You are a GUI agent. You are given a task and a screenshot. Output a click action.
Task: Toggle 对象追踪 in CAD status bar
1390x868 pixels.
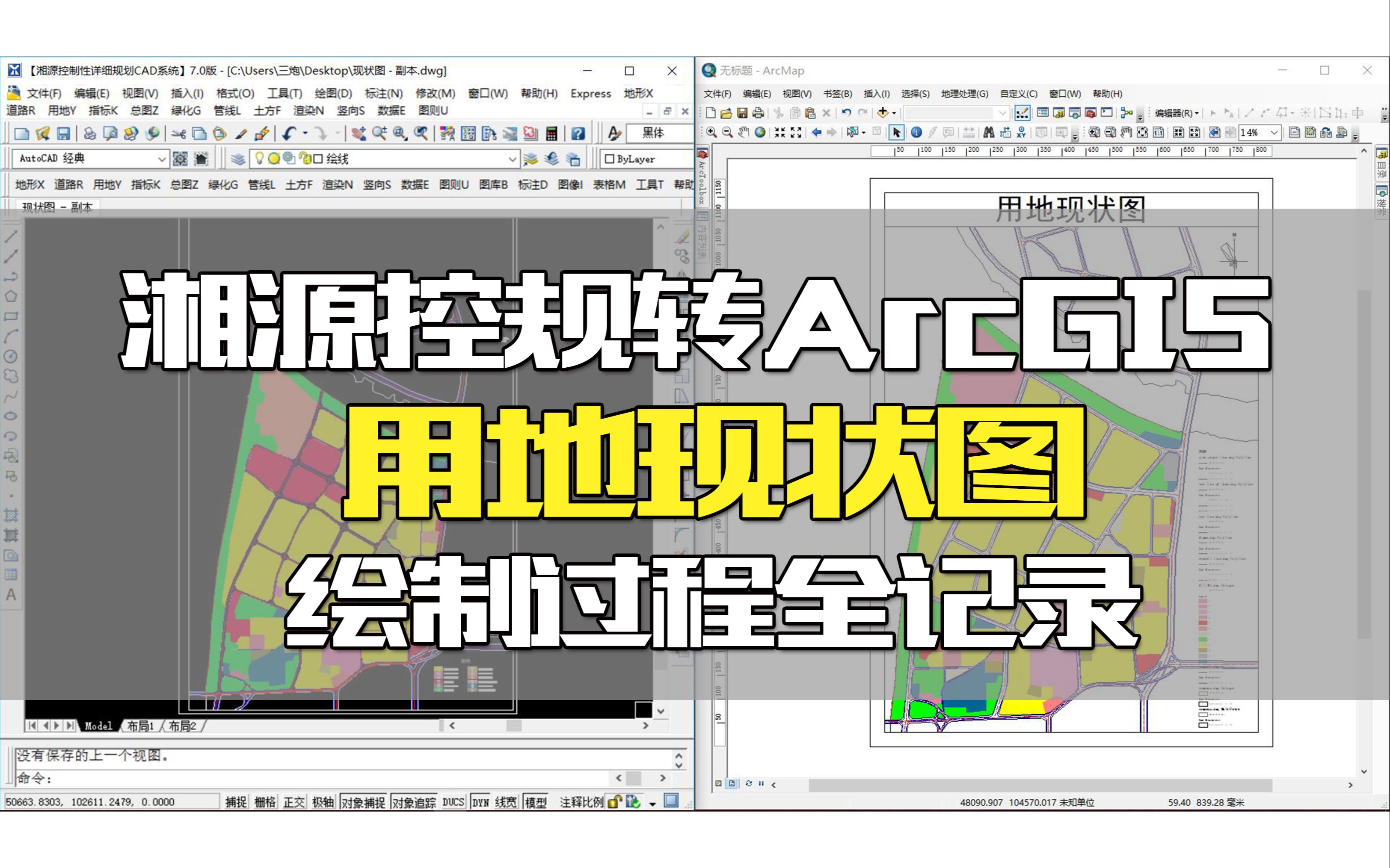[x=414, y=802]
